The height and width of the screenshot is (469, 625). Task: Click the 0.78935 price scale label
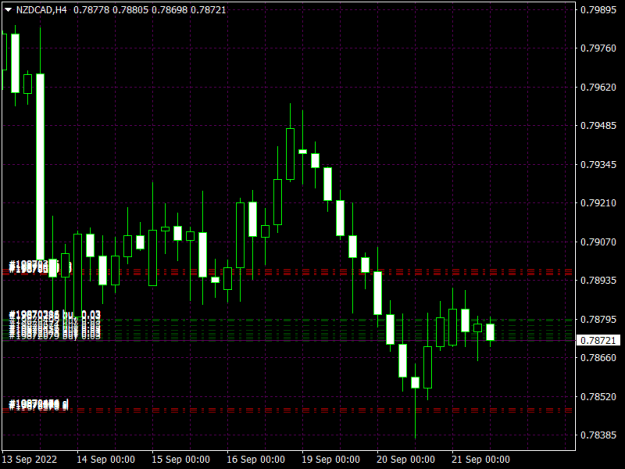pos(598,280)
